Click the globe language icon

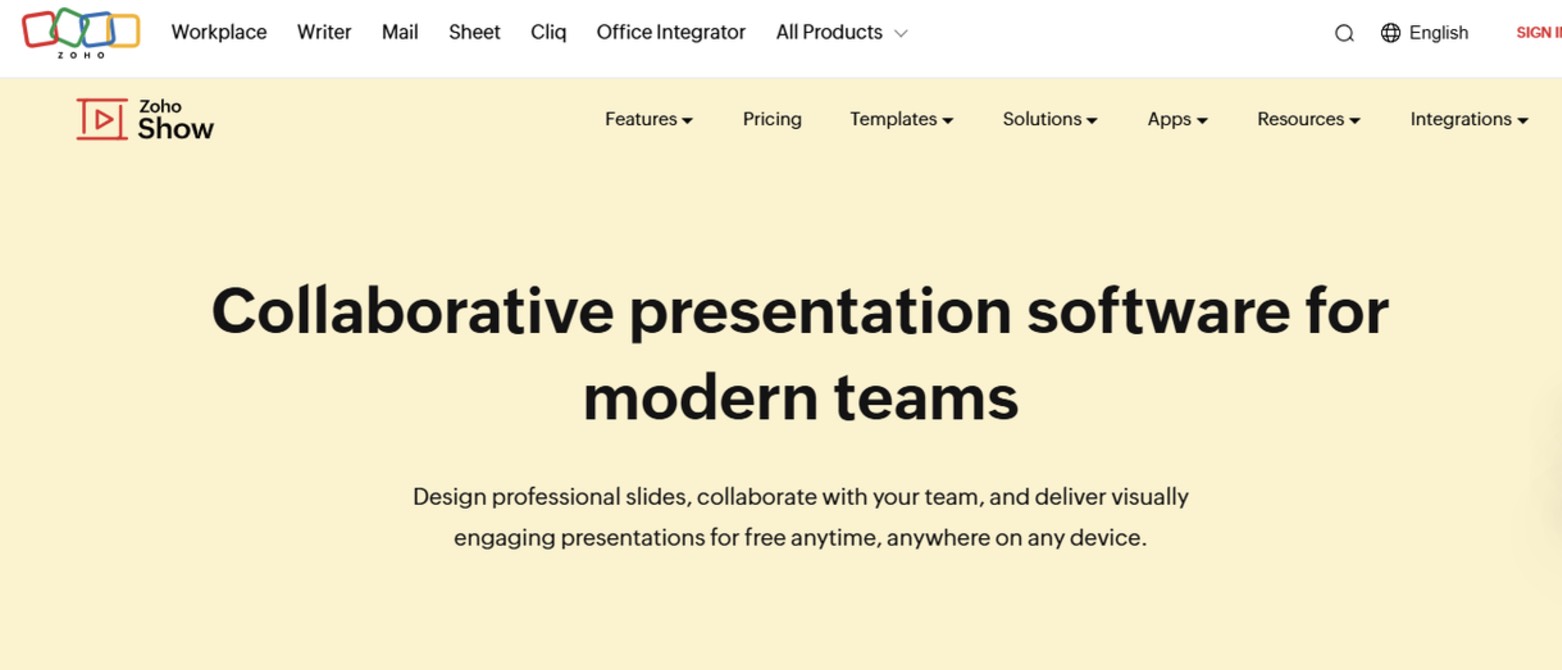[1390, 33]
